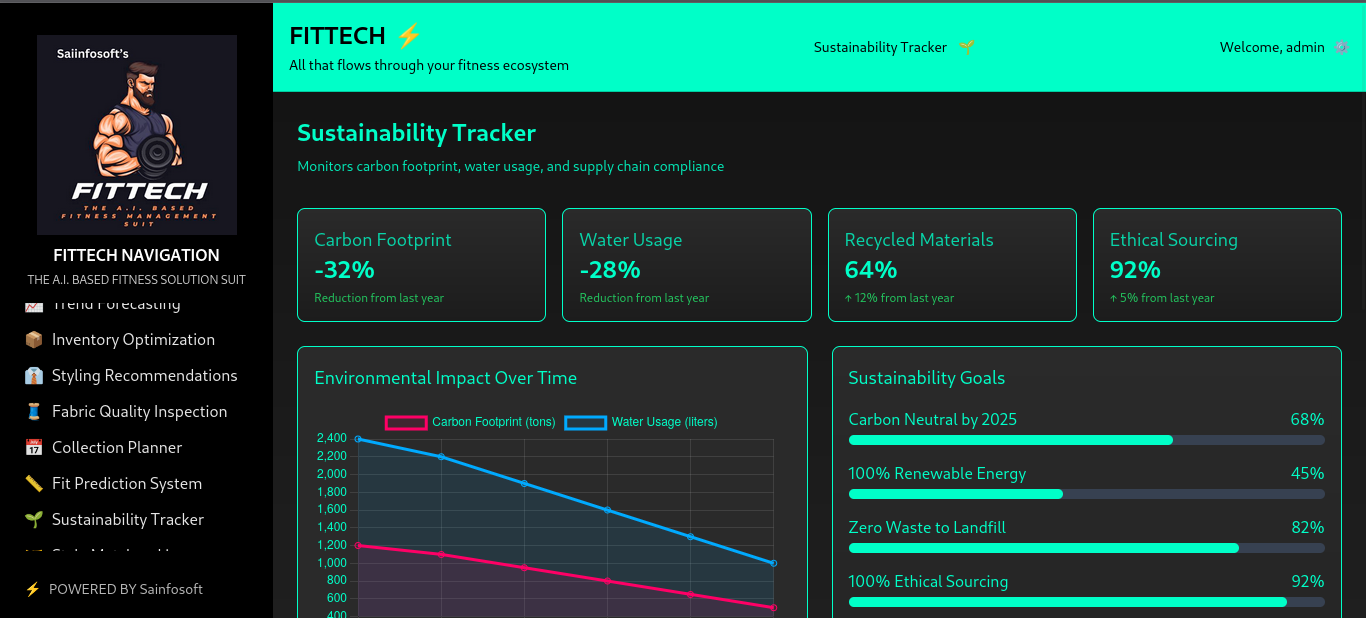
Task: Open Inventory Optimization from the sidebar
Action: (x=133, y=340)
